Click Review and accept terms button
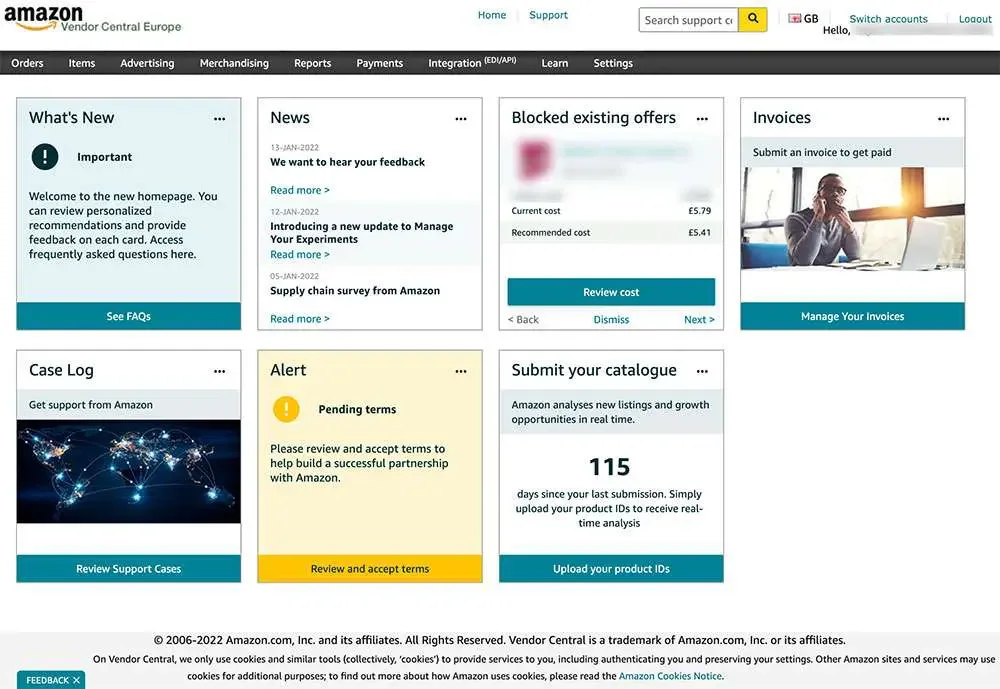The image size is (1000, 689). 370,568
